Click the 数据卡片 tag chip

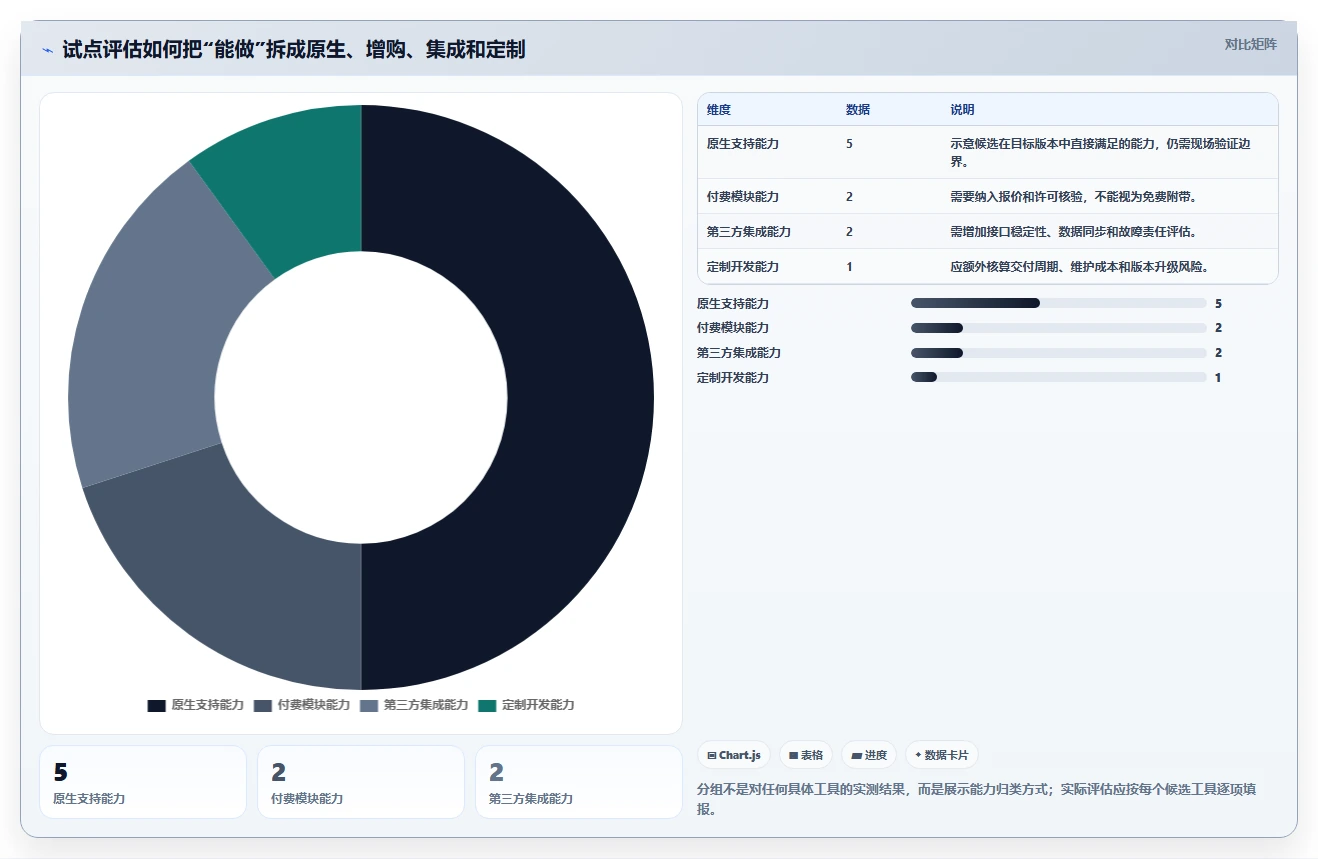942,755
